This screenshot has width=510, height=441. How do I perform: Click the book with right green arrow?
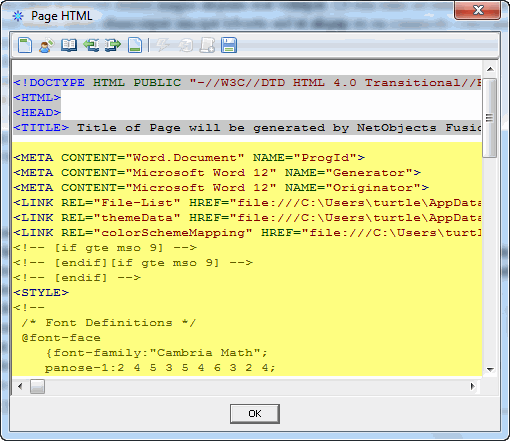click(x=113, y=45)
